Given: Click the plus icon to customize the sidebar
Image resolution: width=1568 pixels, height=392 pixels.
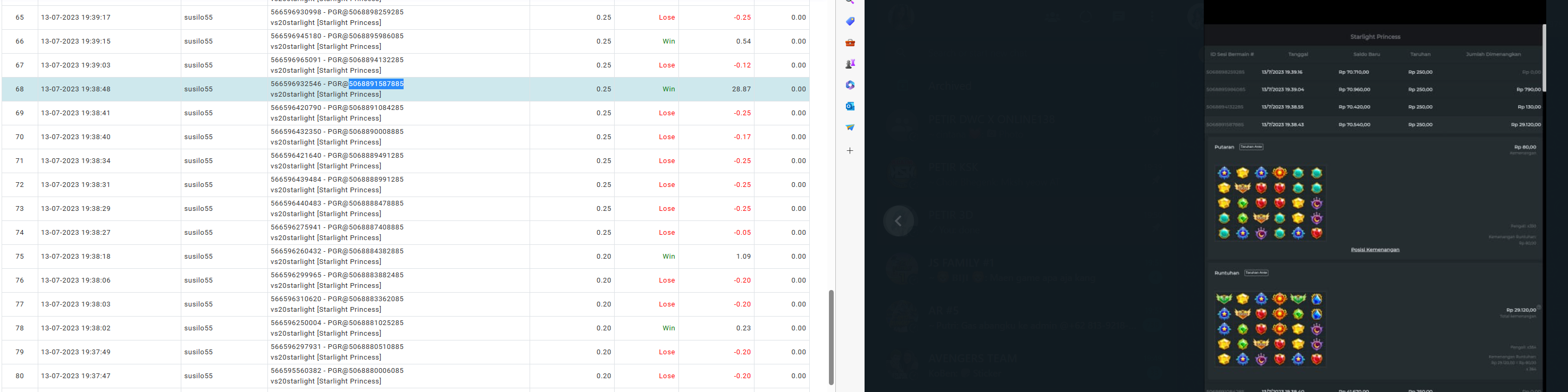Looking at the screenshot, I should click(850, 151).
